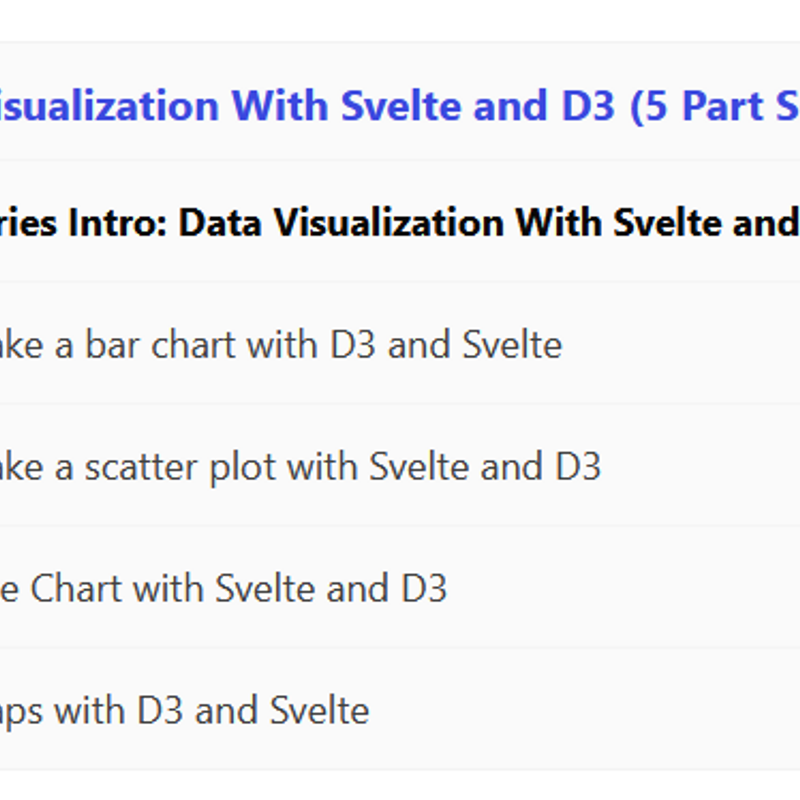
Task: Click 'Svelte' at the end of the last list entry
Action: coord(320,711)
